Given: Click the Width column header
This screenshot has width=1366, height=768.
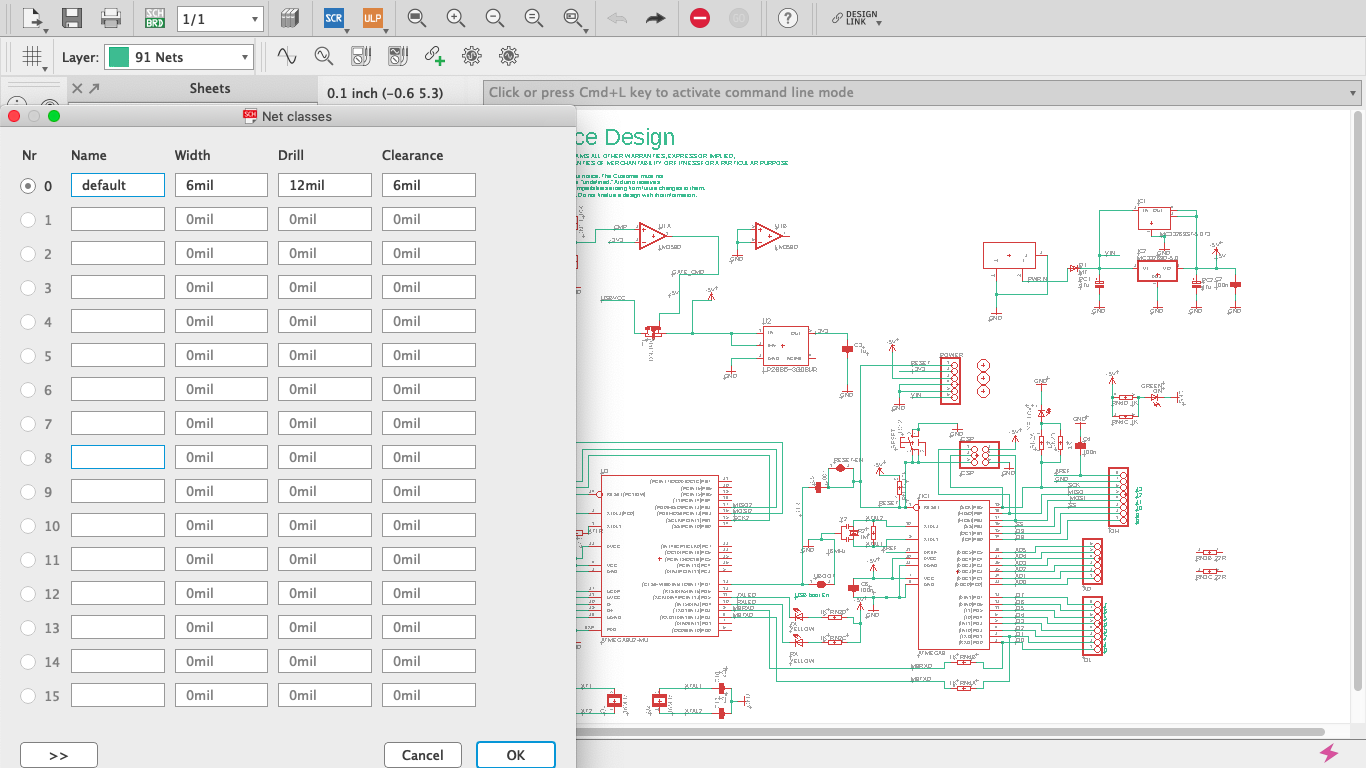Looking at the screenshot, I should (193, 155).
